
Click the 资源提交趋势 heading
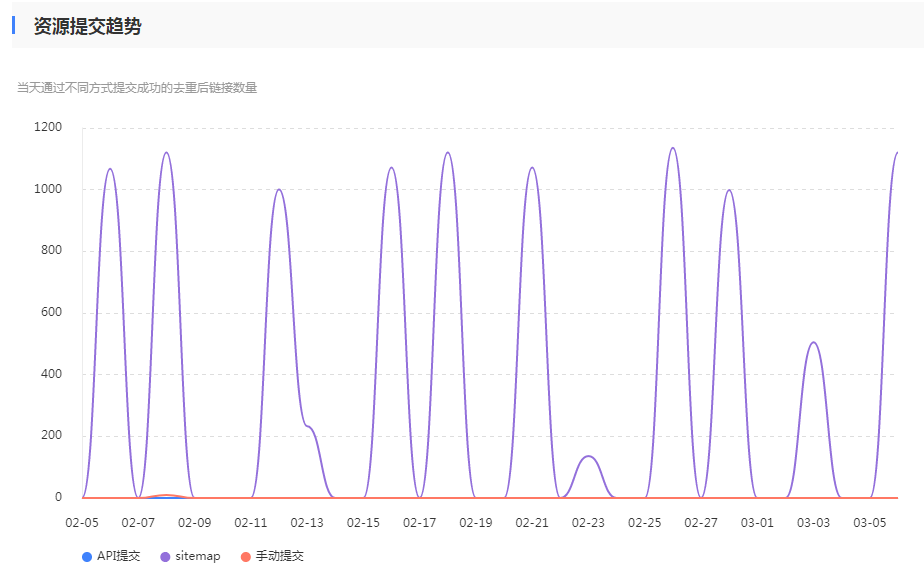click(87, 26)
